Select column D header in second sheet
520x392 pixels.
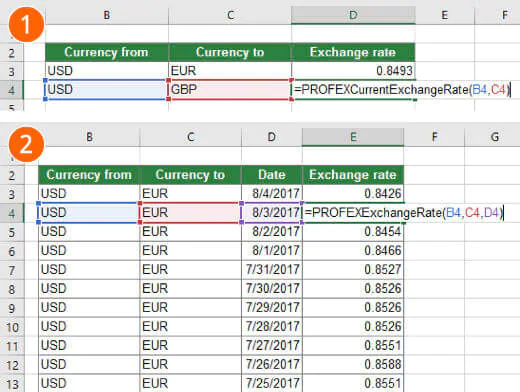point(272,137)
